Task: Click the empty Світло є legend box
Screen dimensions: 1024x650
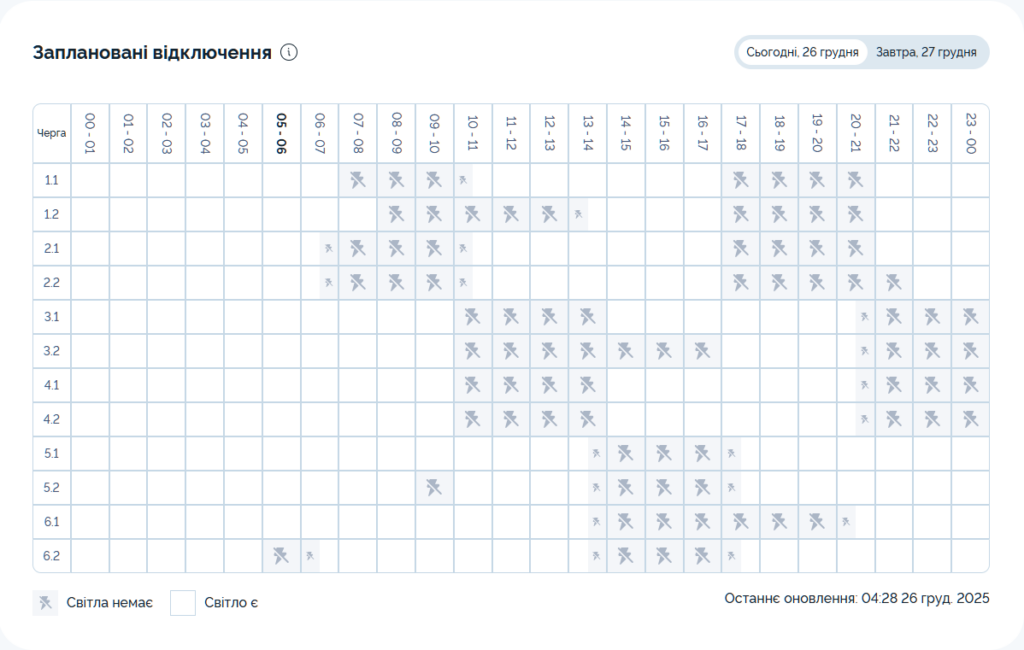Action: point(182,603)
